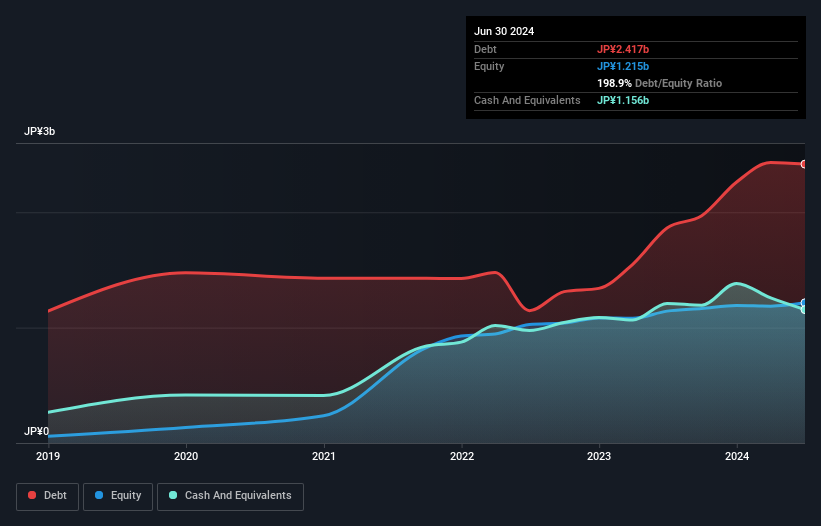Click Cash And Equivalents label in tooltip

527,100
